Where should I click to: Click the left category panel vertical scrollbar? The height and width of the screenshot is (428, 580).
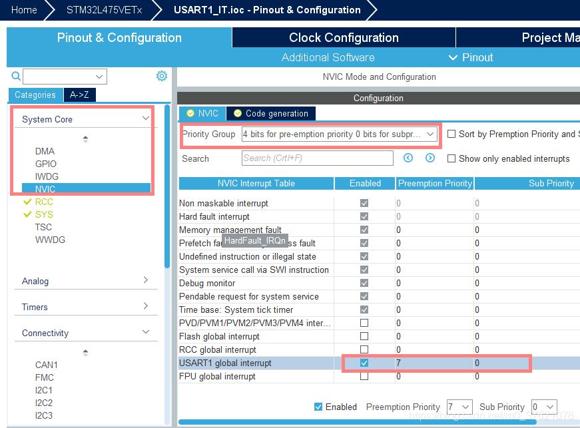tap(167, 187)
